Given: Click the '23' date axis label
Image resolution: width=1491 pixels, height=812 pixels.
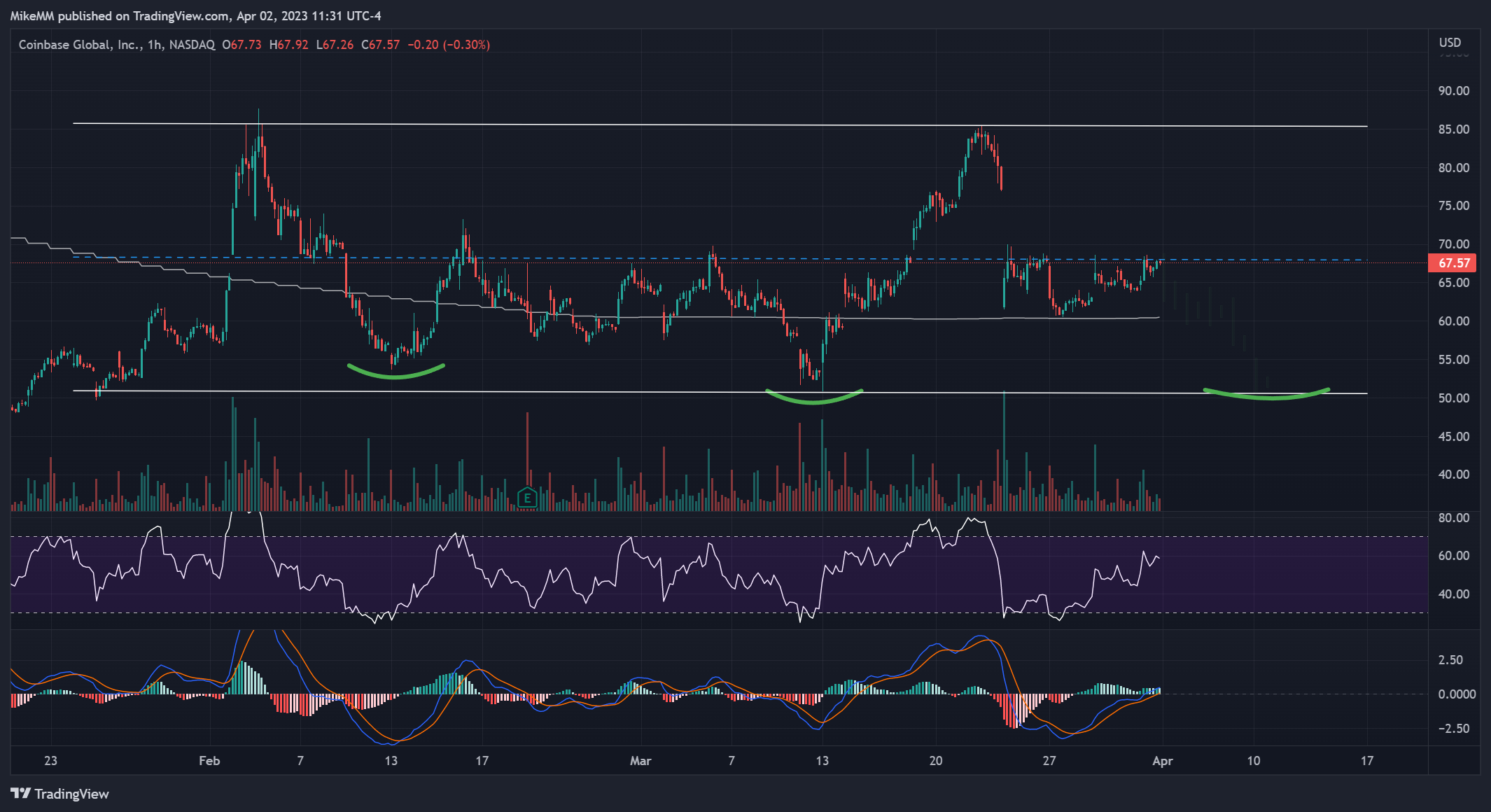Looking at the screenshot, I should [x=50, y=761].
